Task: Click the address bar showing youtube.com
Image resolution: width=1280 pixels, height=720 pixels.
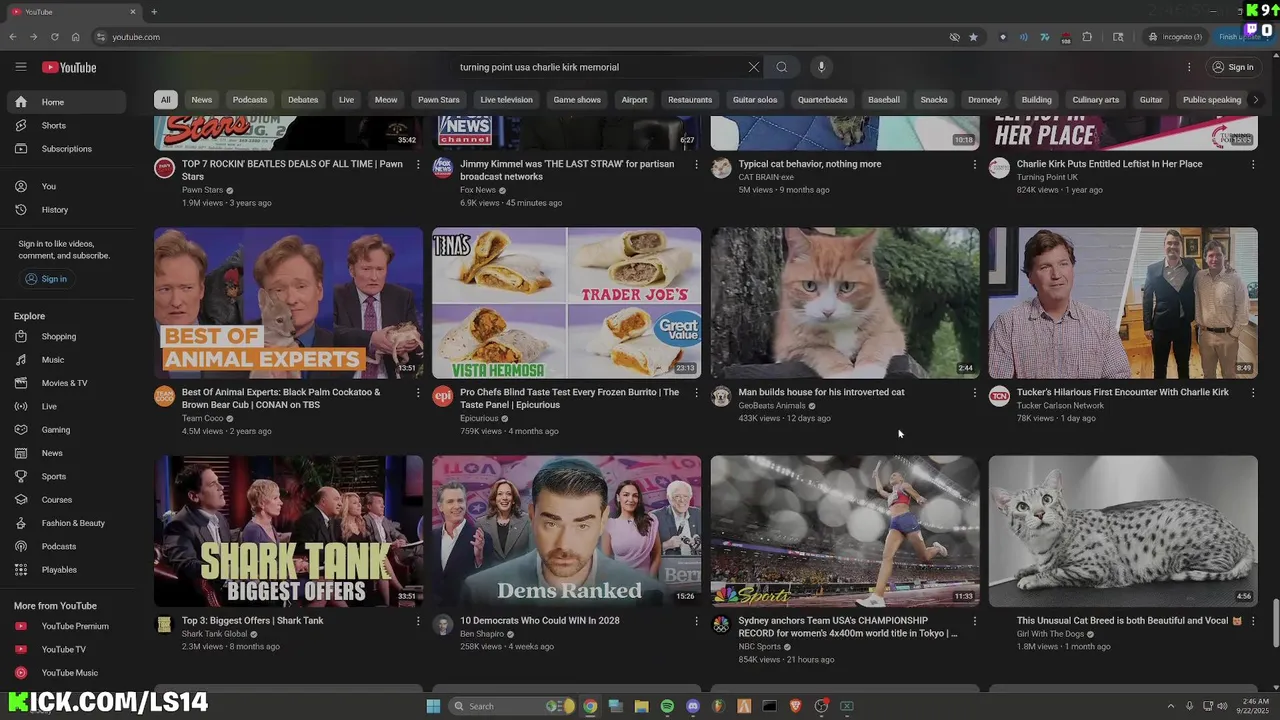Action: [x=520, y=37]
